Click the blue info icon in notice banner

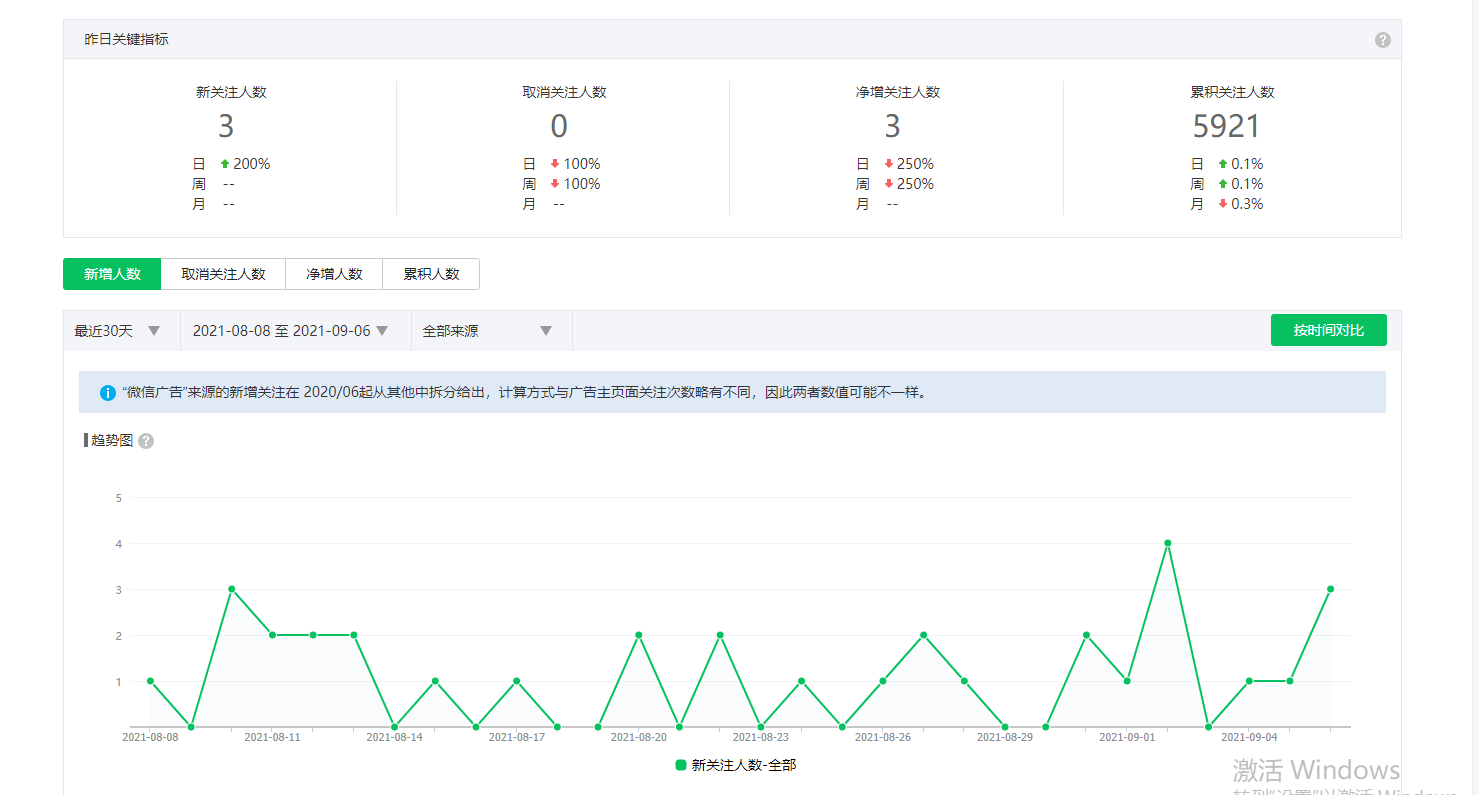[x=108, y=393]
